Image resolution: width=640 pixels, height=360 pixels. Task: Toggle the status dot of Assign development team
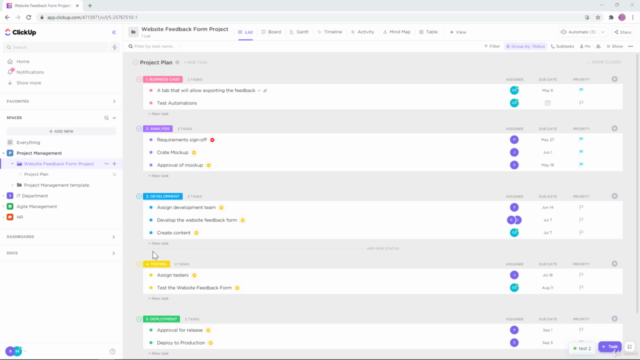click(151, 207)
